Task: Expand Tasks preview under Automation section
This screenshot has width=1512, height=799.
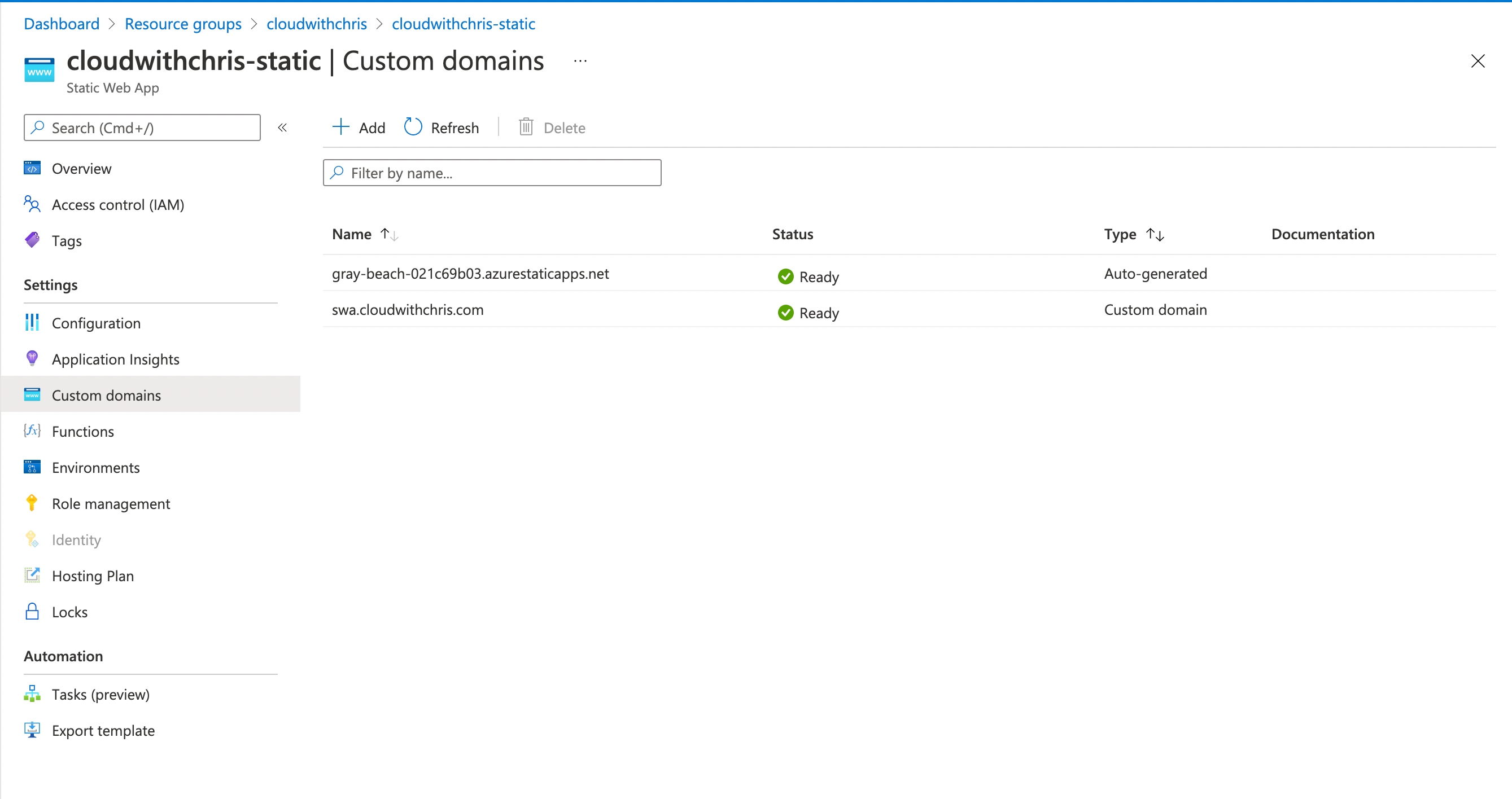Action: (101, 694)
